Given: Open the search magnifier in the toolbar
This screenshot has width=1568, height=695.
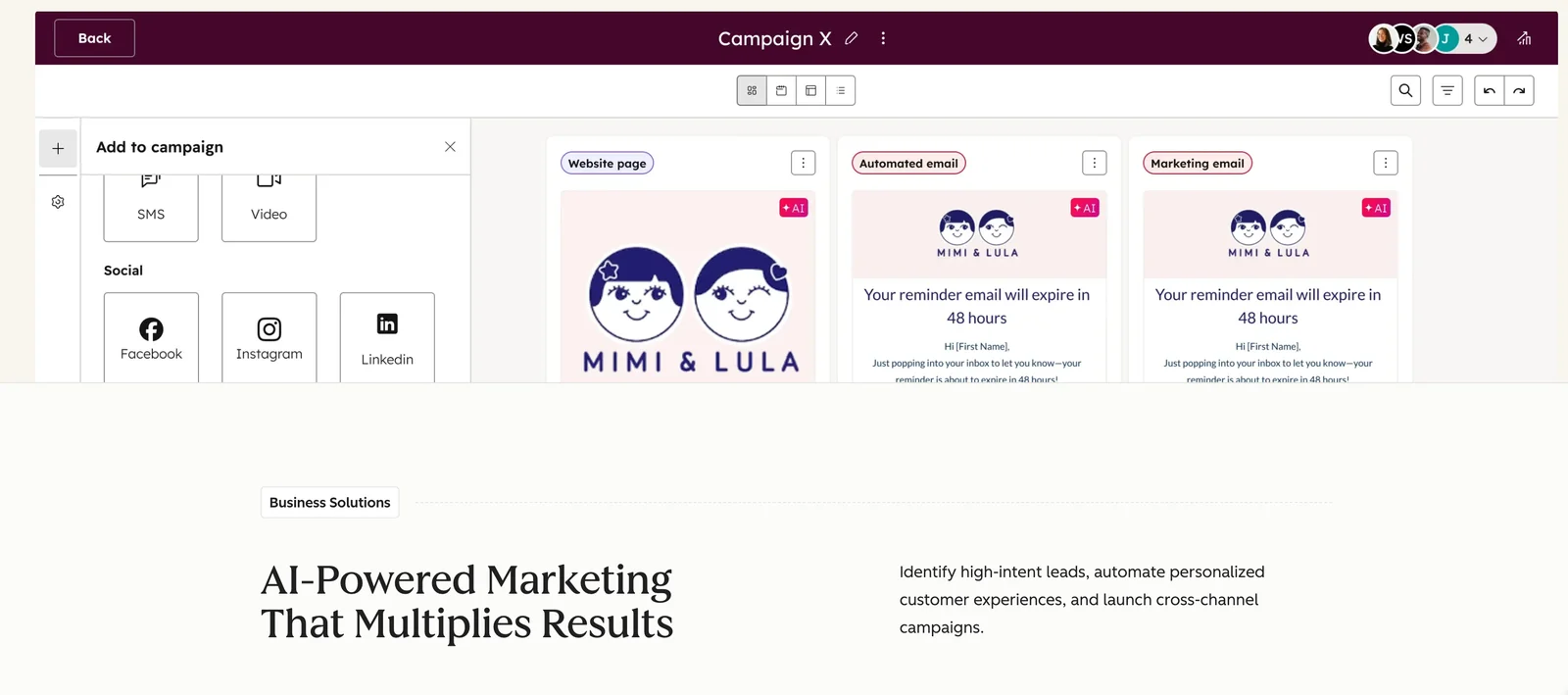Looking at the screenshot, I should pos(1405,90).
